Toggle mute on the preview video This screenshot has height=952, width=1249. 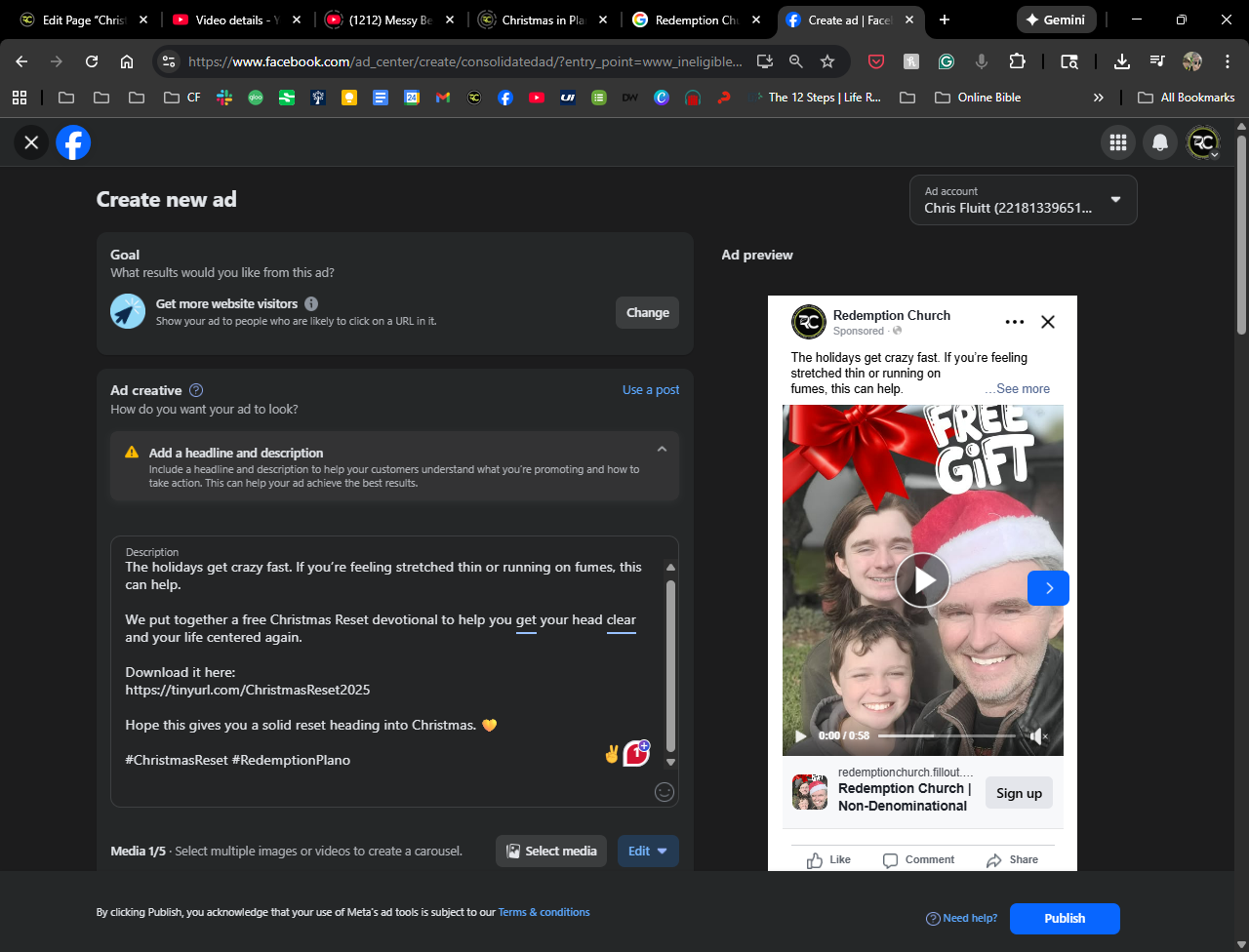(x=1038, y=736)
